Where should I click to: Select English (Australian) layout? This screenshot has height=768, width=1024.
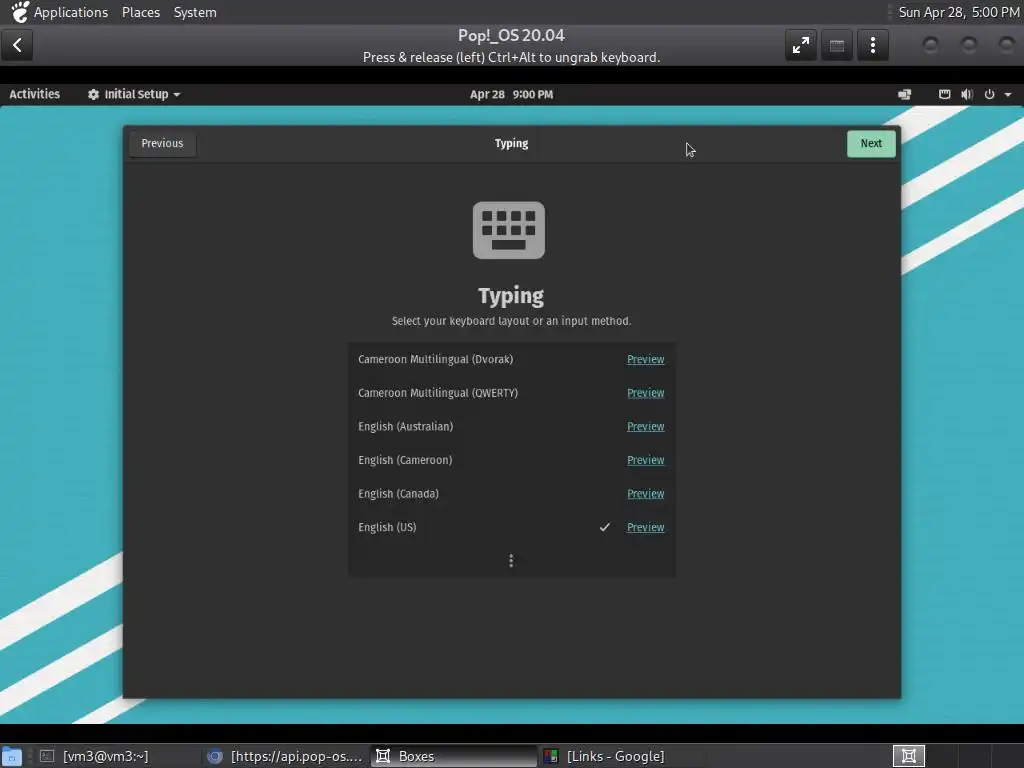(511, 426)
